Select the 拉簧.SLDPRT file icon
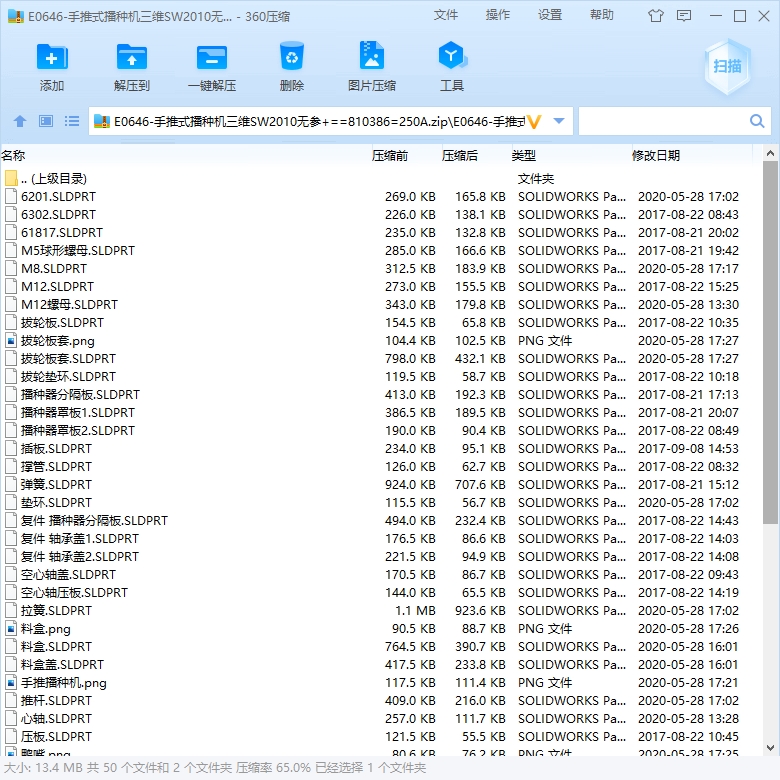This screenshot has height=780, width=780. coord(11,610)
